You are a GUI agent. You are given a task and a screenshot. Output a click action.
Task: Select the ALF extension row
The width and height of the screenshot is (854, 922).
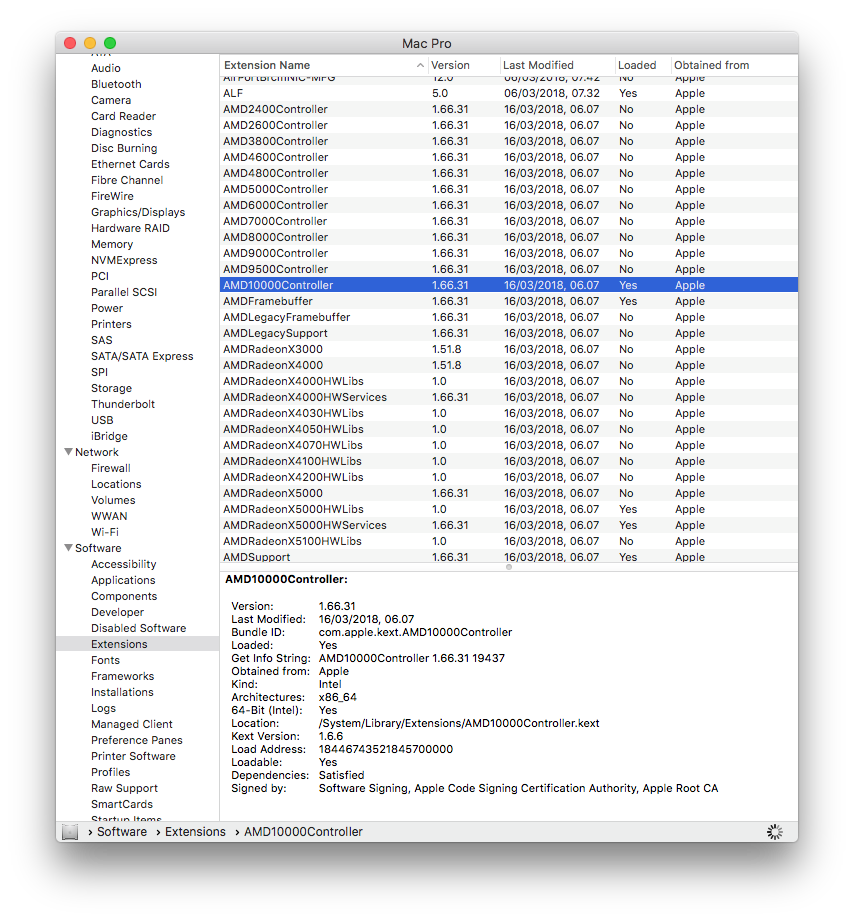[509, 93]
